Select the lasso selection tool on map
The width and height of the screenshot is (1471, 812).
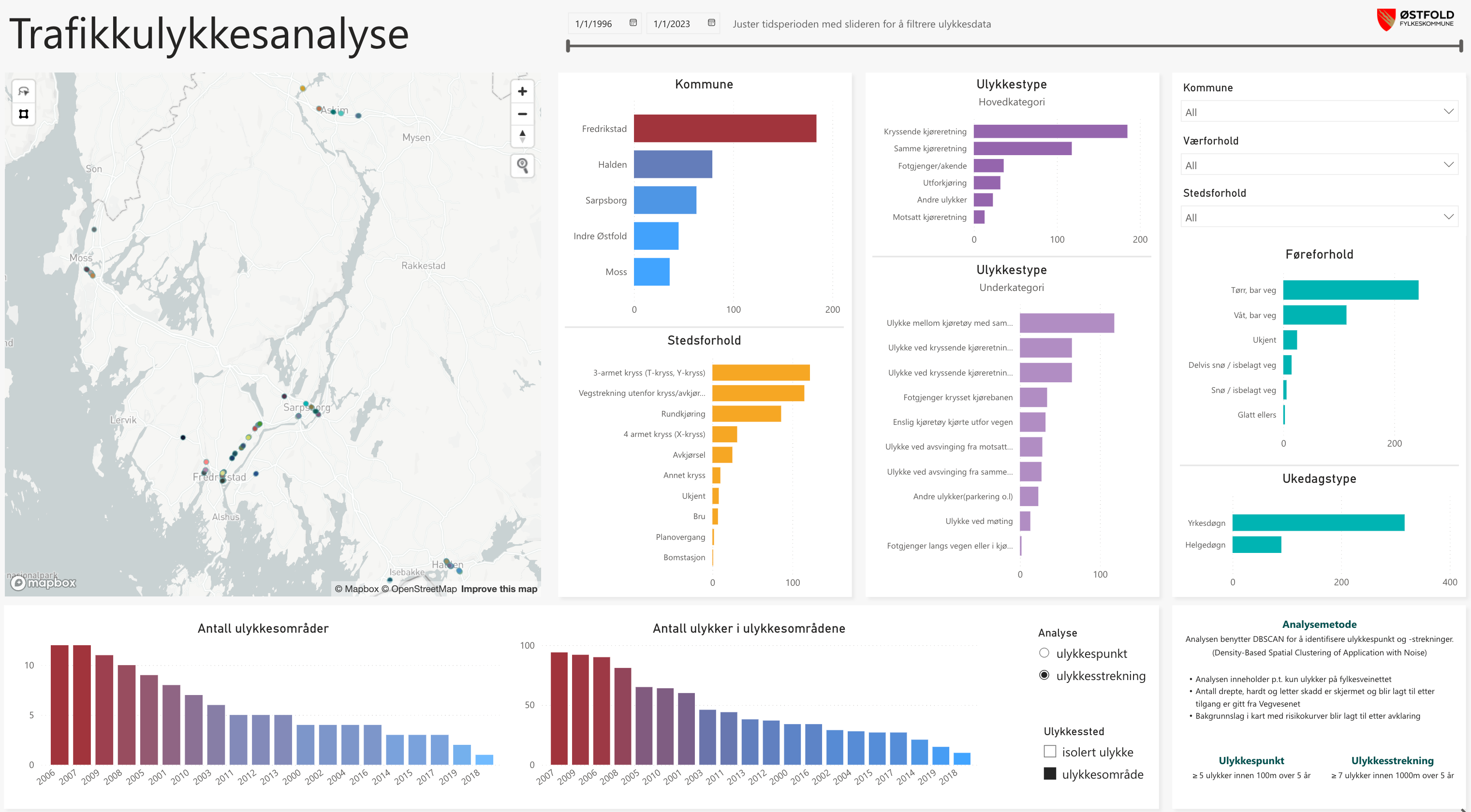(x=23, y=91)
